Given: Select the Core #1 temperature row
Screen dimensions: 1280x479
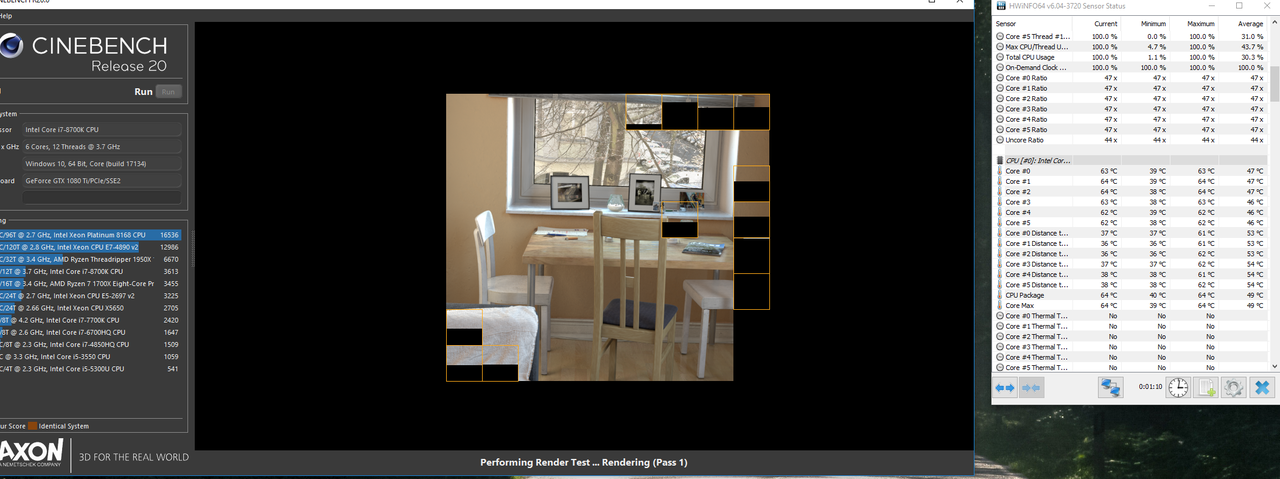Looking at the screenshot, I should [x=1130, y=181].
